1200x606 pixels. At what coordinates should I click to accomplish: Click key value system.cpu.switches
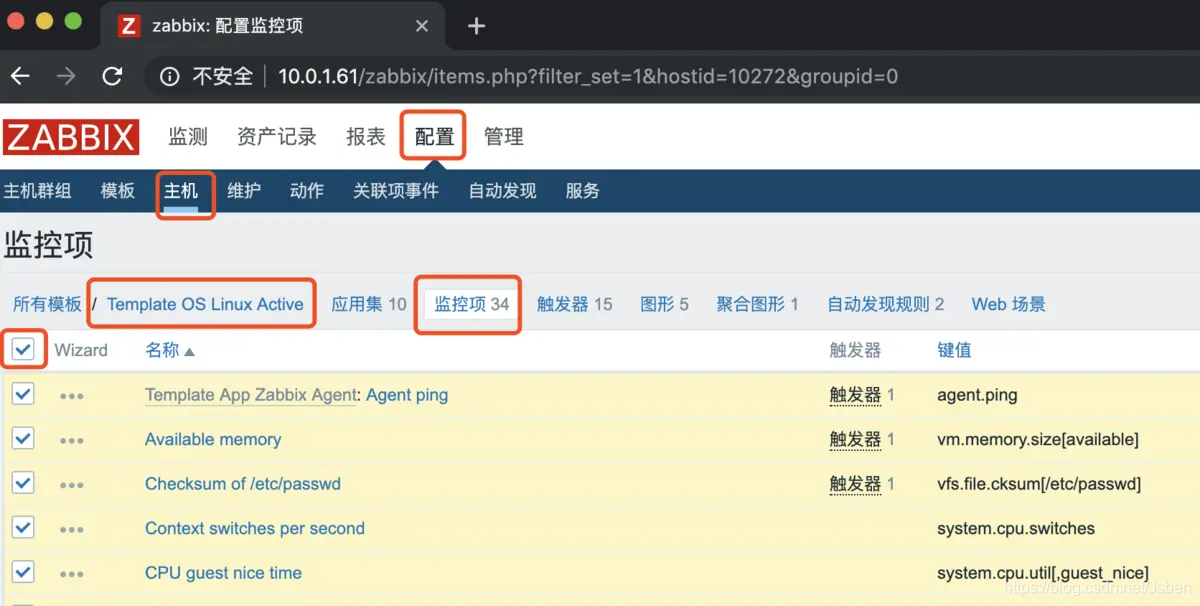pyautogui.click(x=1016, y=528)
